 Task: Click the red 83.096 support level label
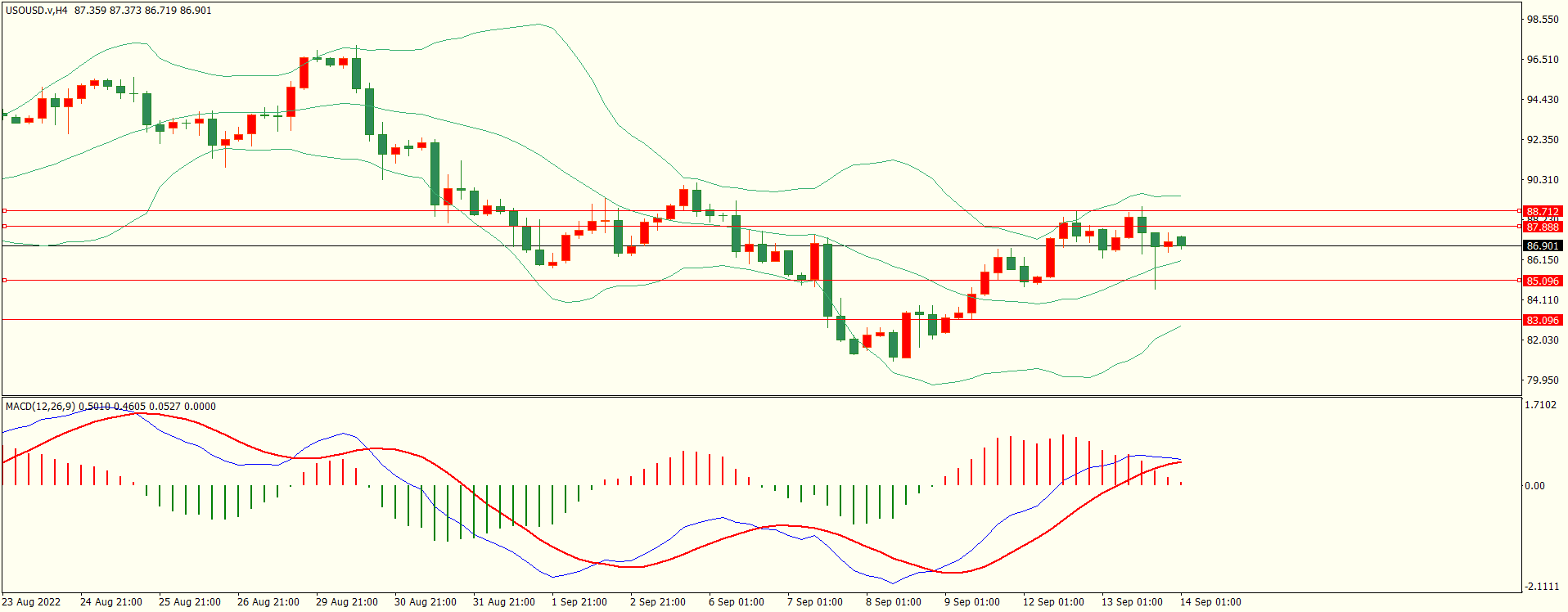(x=1543, y=320)
